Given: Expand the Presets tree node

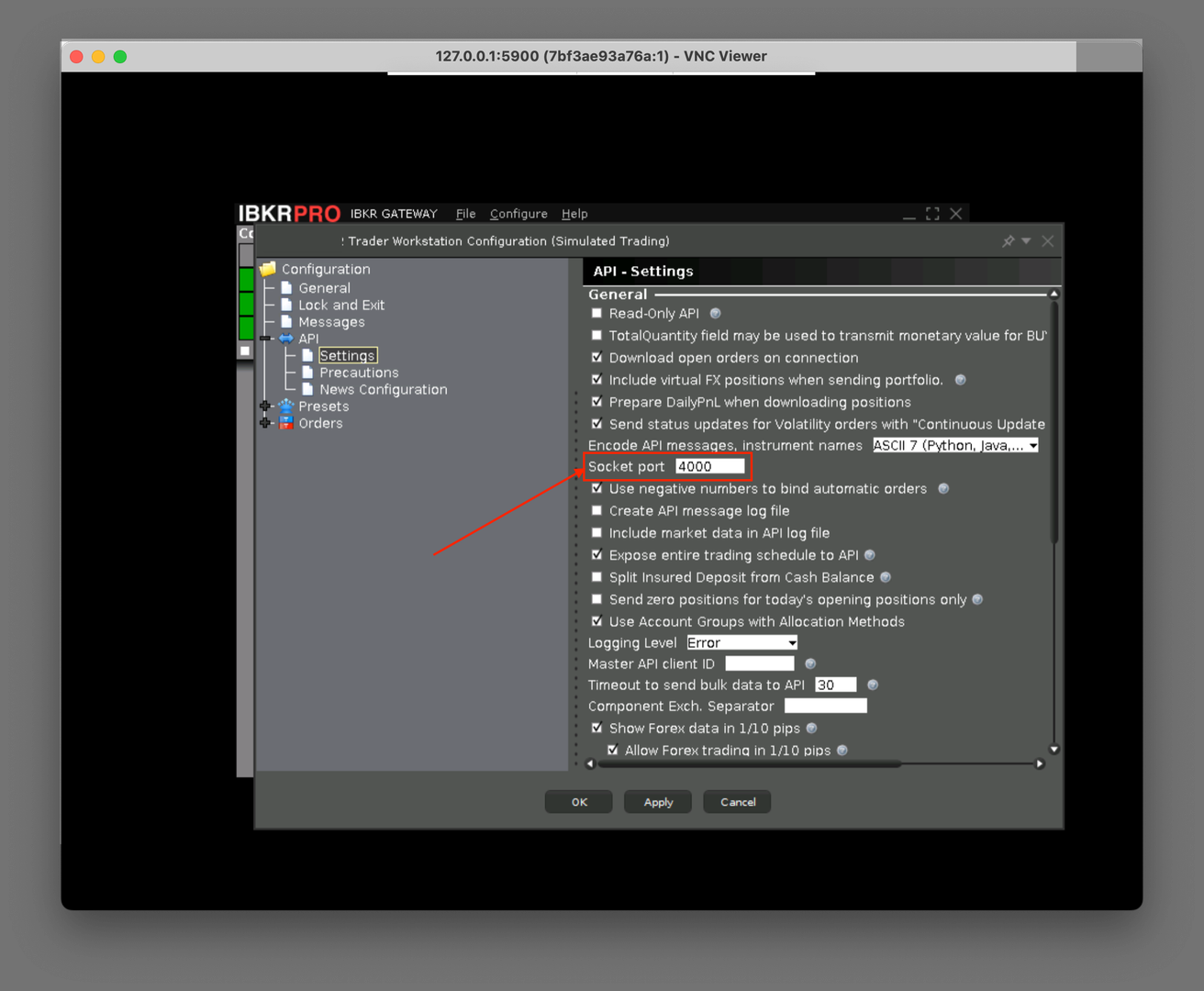Looking at the screenshot, I should click(x=265, y=406).
